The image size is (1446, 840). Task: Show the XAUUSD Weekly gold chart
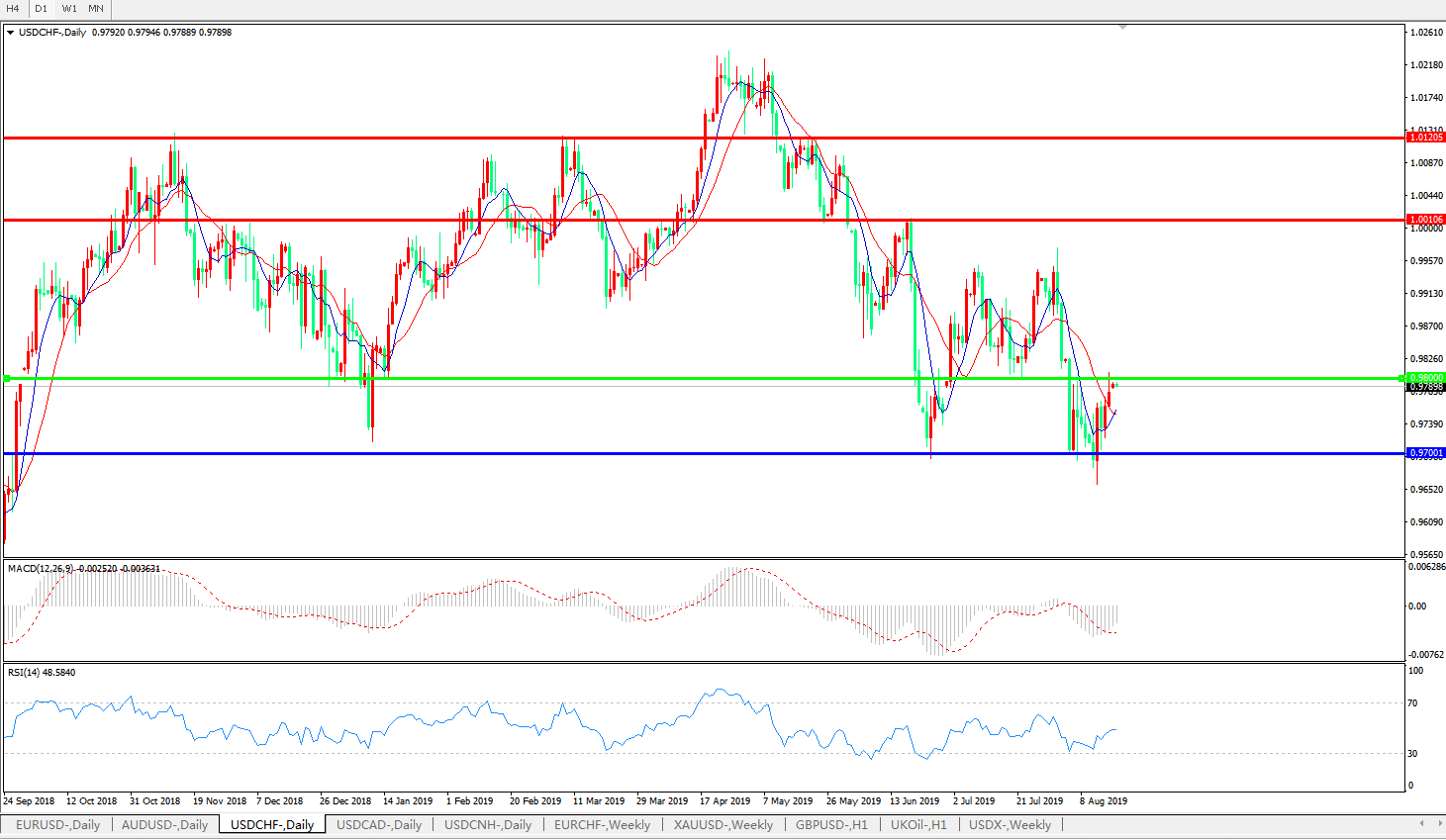tap(723, 825)
